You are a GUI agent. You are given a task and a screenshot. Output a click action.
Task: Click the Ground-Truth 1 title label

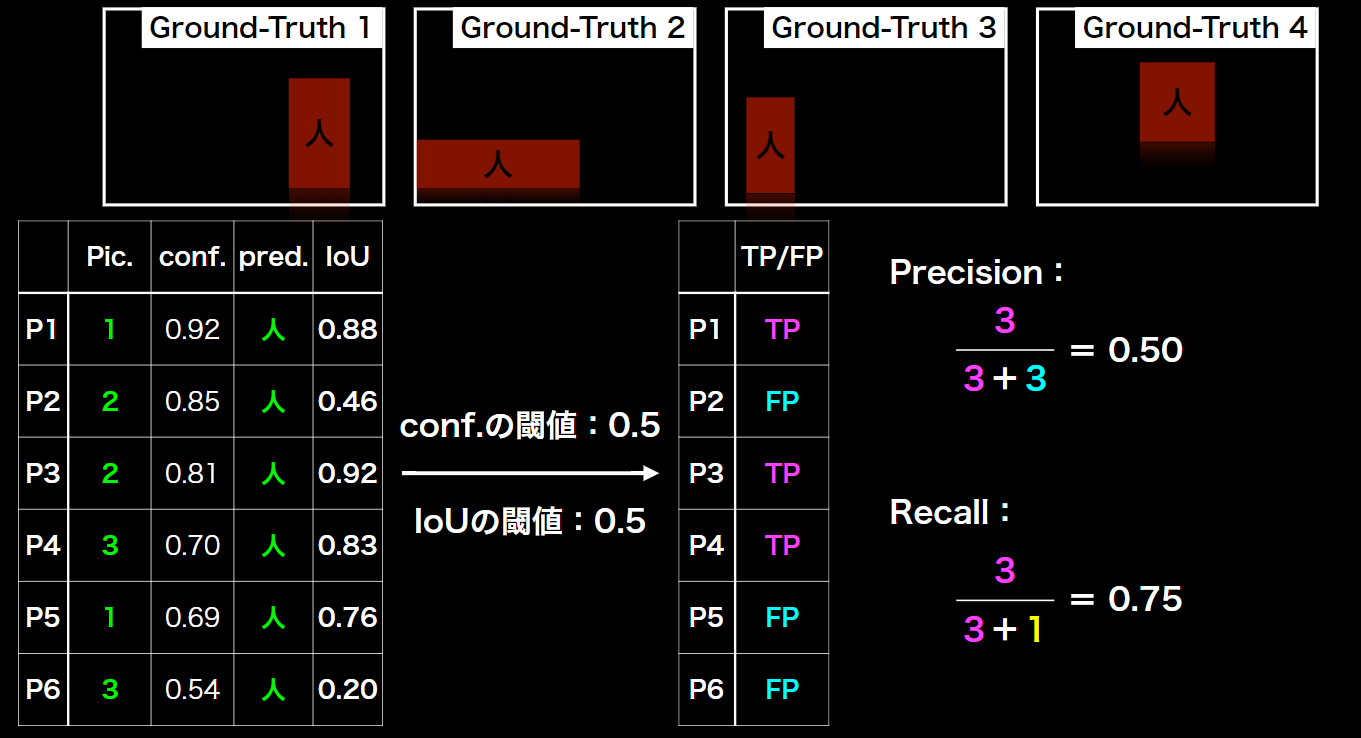[x=261, y=28]
